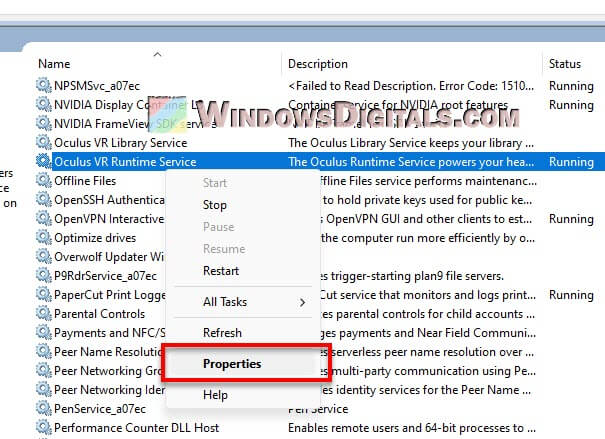605x439 pixels.
Task: Click the 'Enables remote users and 64-bit processes' description
Action: pyautogui.click(x=412, y=428)
